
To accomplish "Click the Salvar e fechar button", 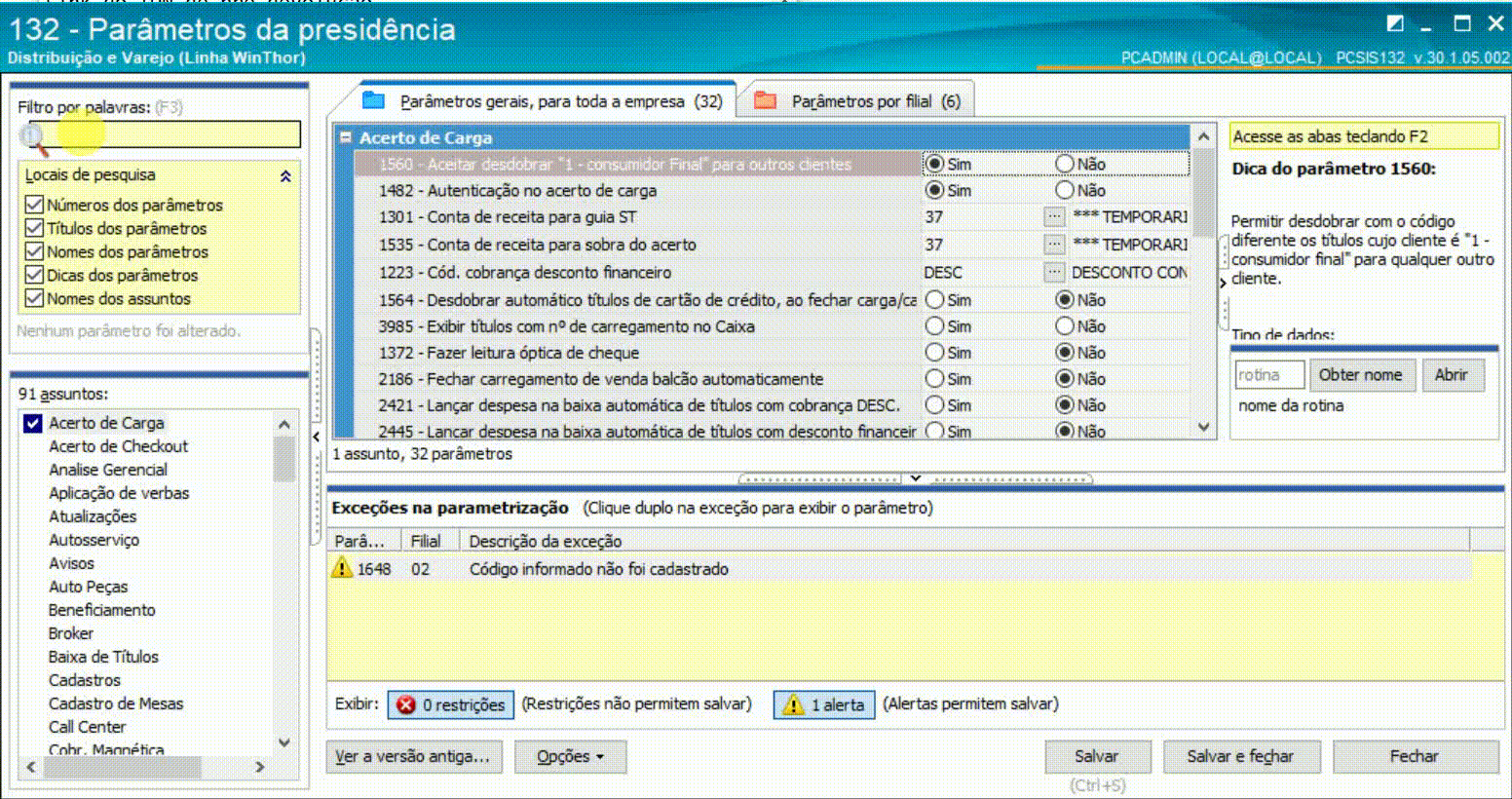I will 1242,755.
